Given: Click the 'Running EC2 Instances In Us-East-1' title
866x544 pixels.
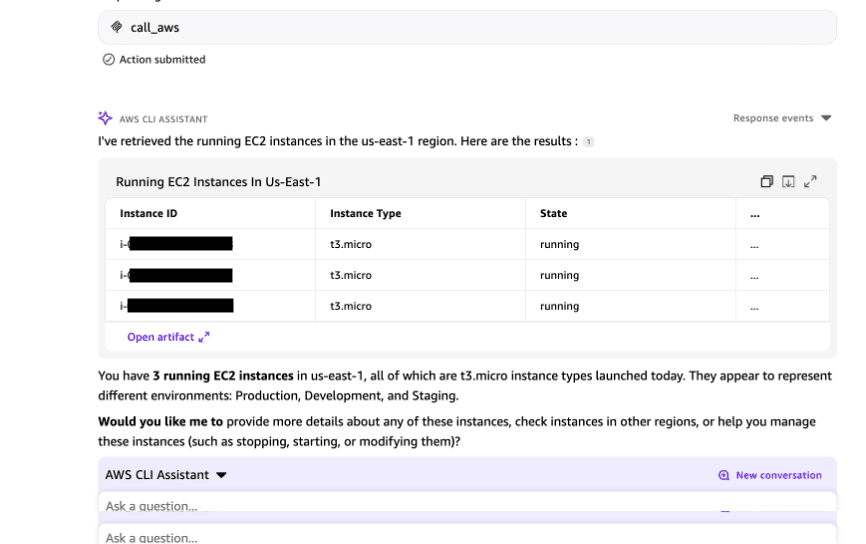Looking at the screenshot, I should point(218,182).
